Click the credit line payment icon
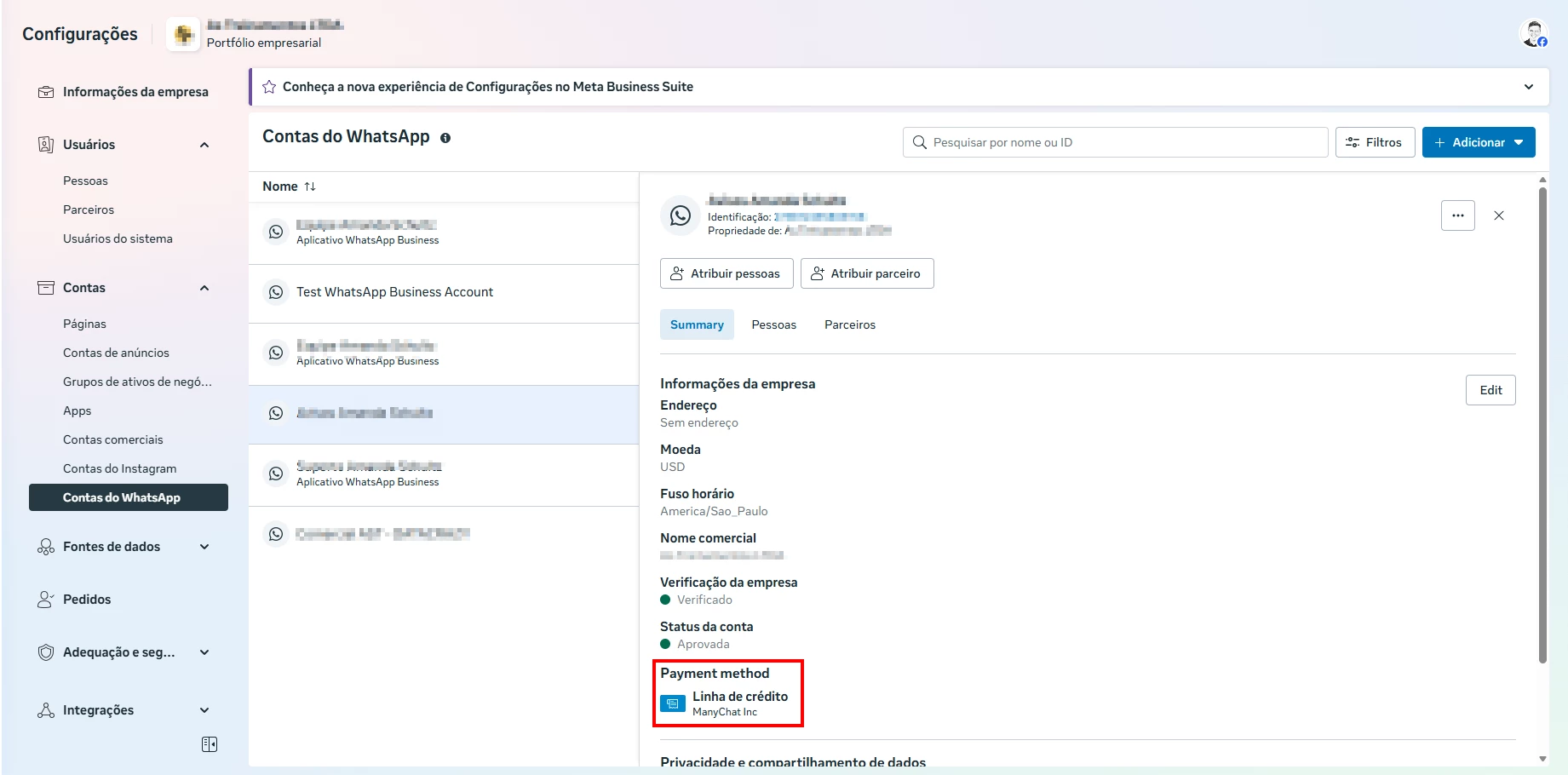Image resolution: width=1568 pixels, height=775 pixels. point(673,703)
